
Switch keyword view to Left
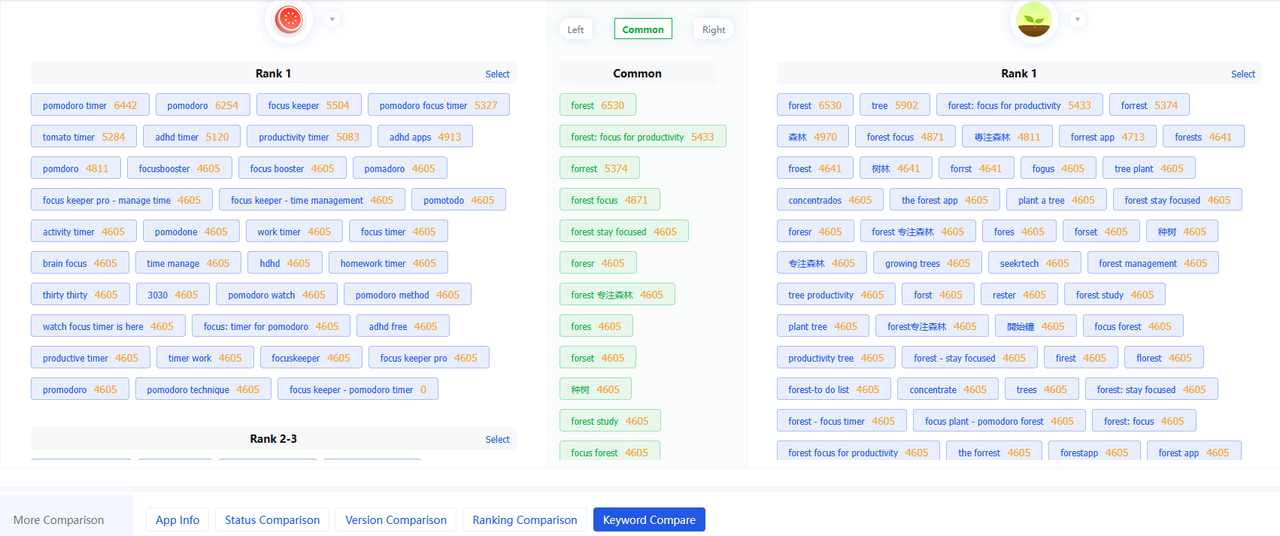click(x=576, y=30)
